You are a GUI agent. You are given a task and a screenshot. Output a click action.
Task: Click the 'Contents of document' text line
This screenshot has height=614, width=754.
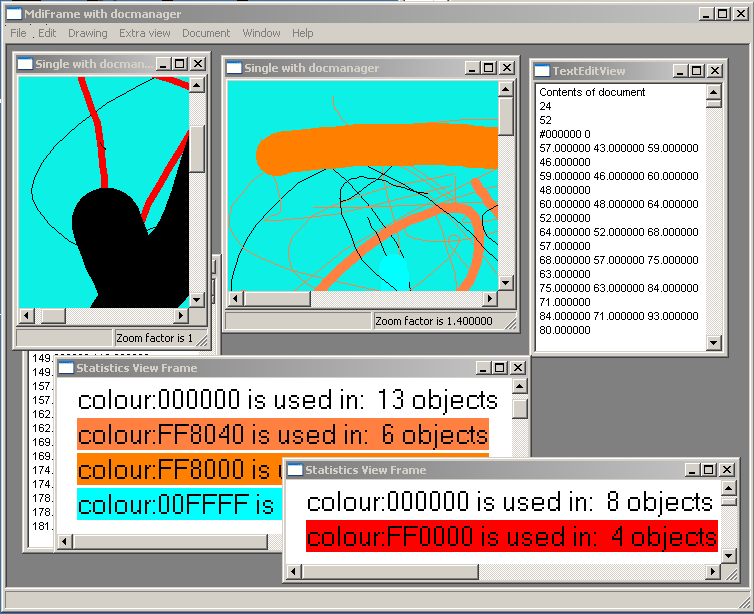(592, 92)
